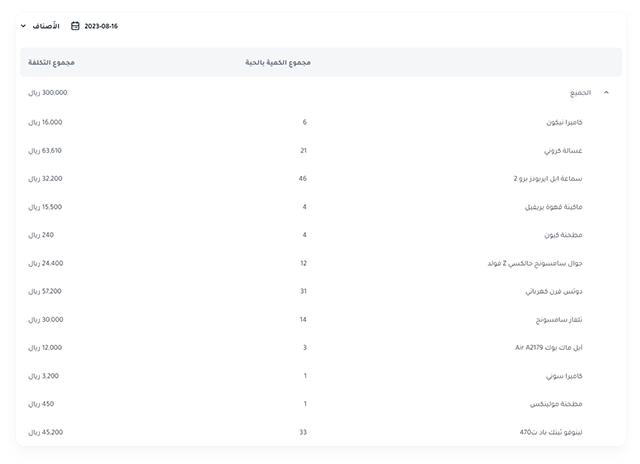Select the ابل ماك بوك Air A2179 row

[548, 348]
